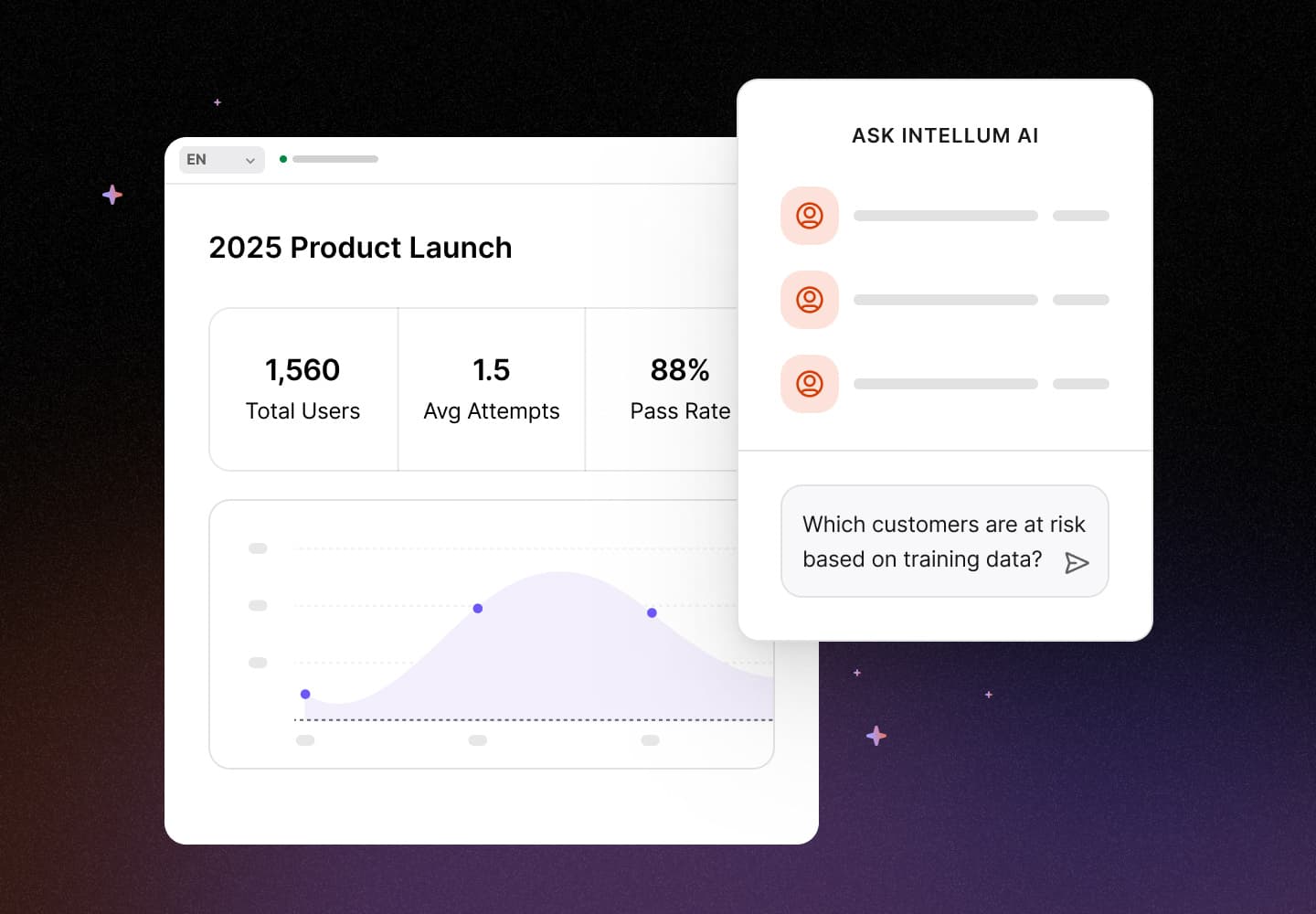1316x914 pixels.
Task: Click the third user avatar icon
Action: 810,384
